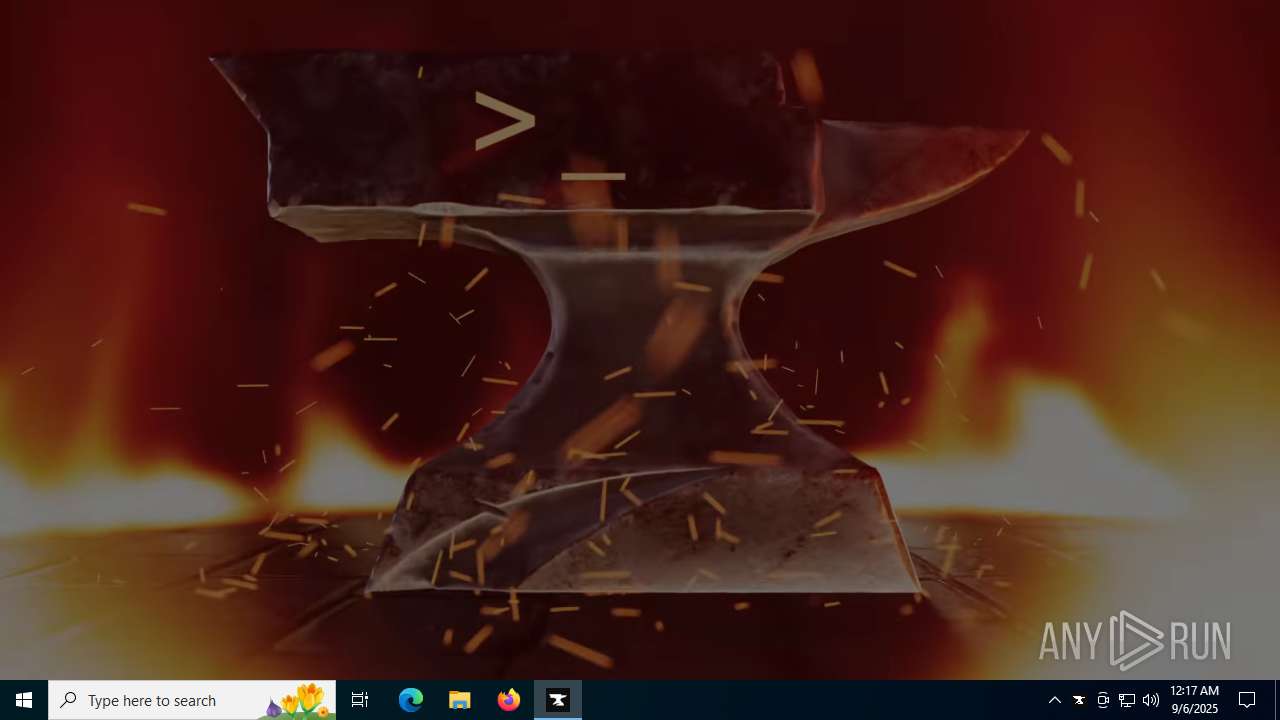Launch Firefox from the taskbar

[x=509, y=700]
